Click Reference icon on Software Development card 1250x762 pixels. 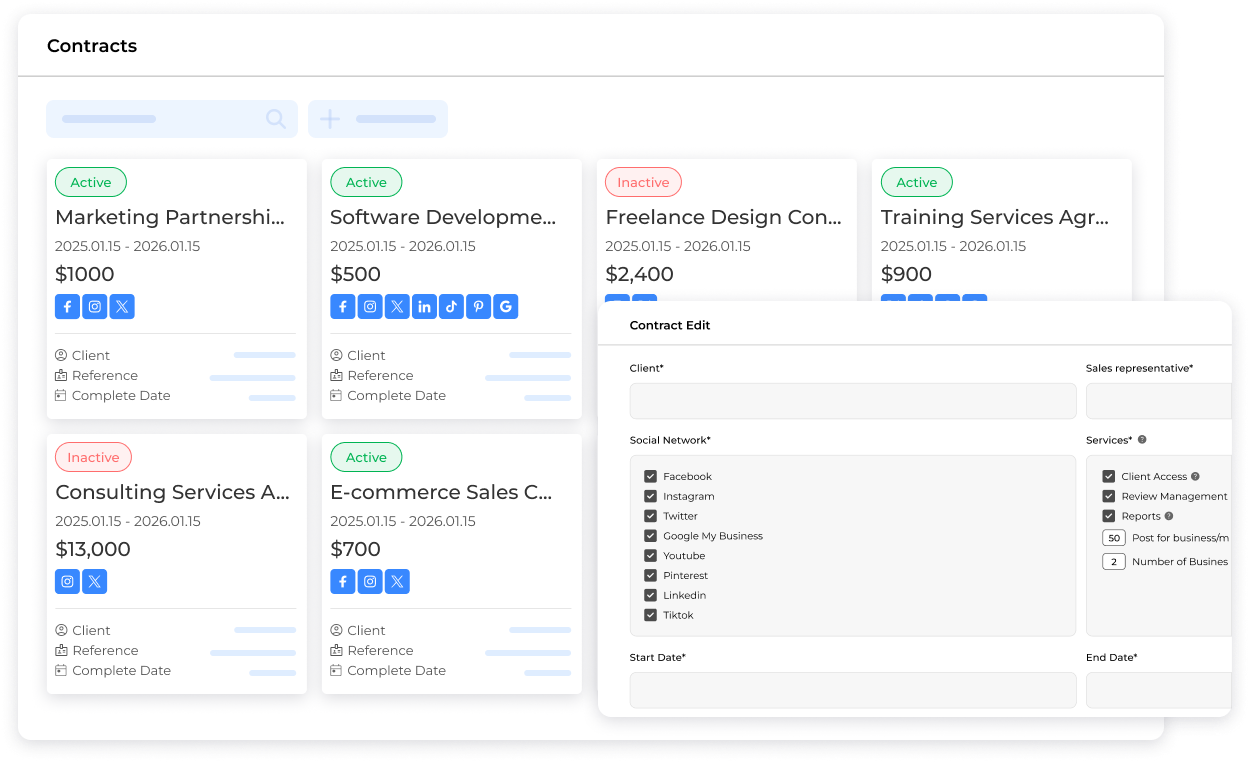point(336,375)
